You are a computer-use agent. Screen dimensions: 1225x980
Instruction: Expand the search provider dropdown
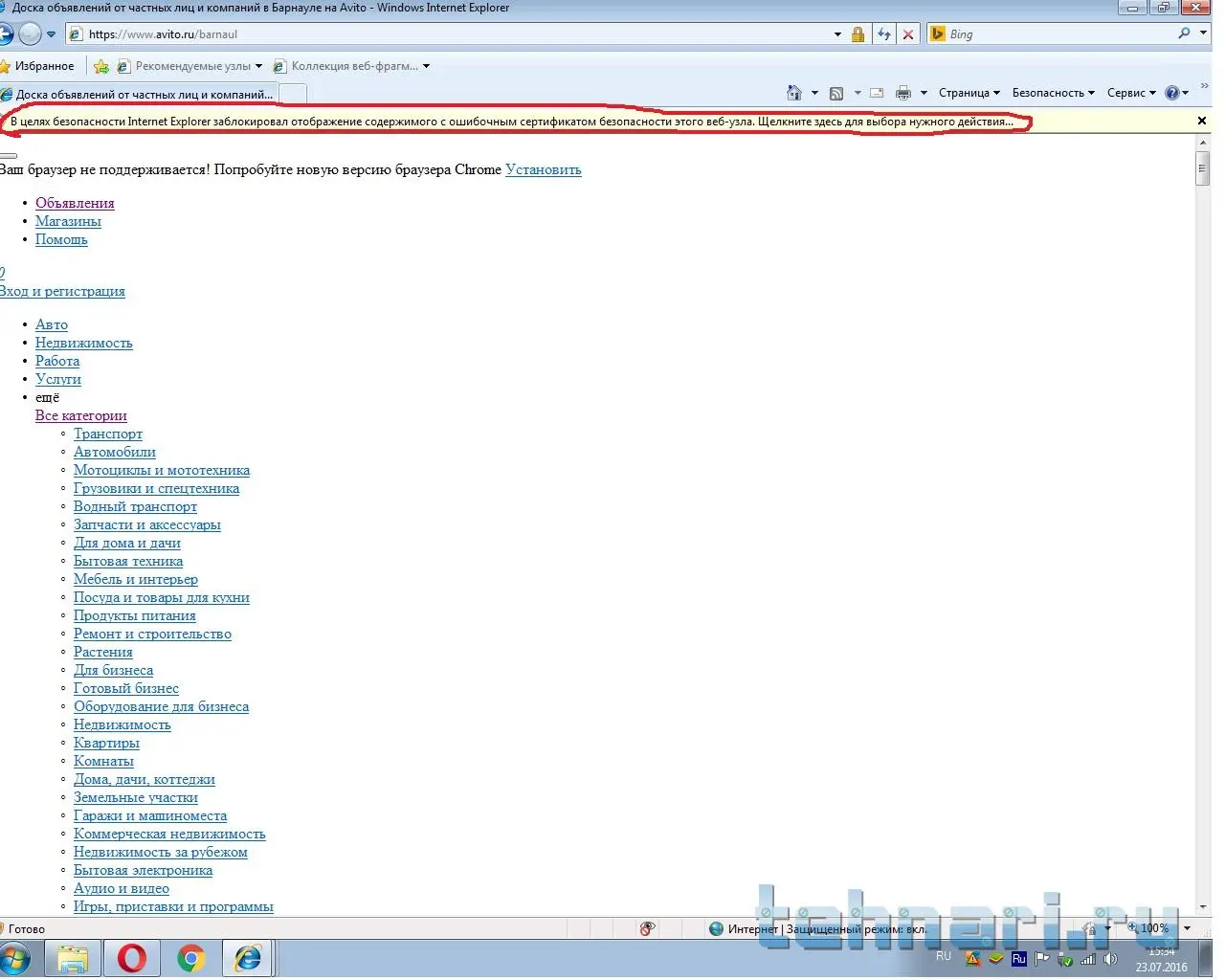1203,33
